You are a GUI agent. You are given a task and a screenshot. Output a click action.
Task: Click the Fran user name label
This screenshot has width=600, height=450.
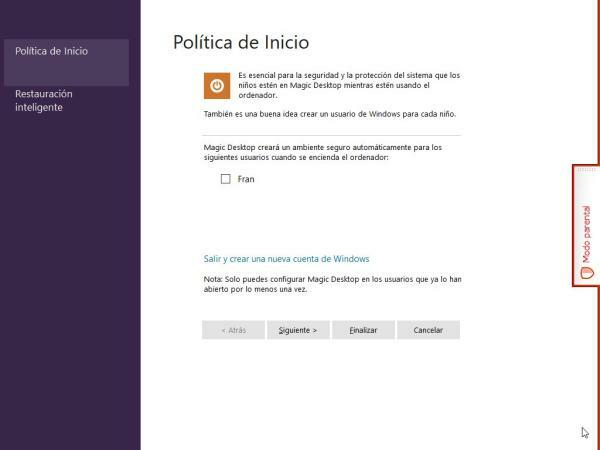click(246, 179)
